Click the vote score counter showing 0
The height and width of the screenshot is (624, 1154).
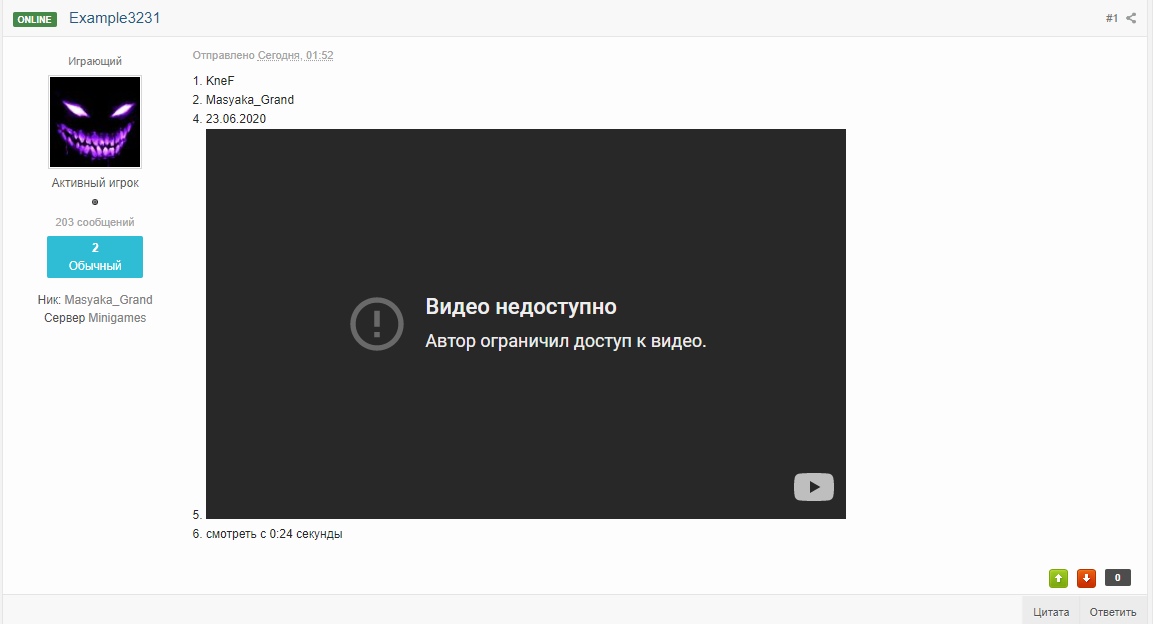1118,578
